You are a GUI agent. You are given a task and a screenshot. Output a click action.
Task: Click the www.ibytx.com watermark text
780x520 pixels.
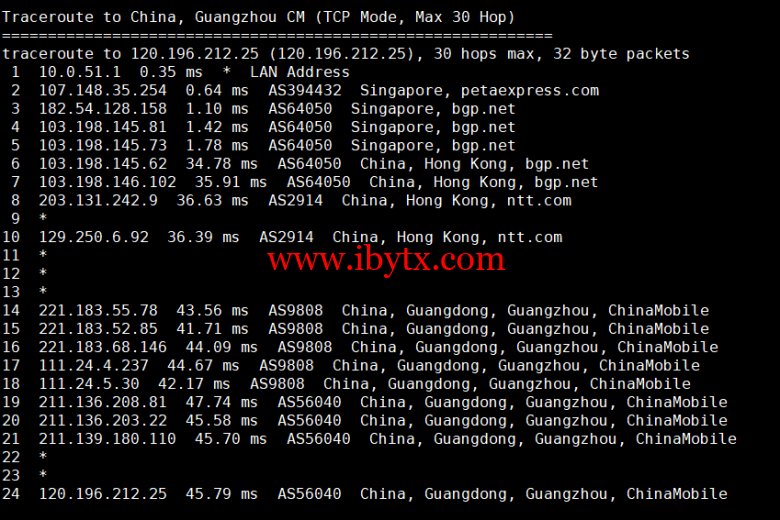click(386, 260)
